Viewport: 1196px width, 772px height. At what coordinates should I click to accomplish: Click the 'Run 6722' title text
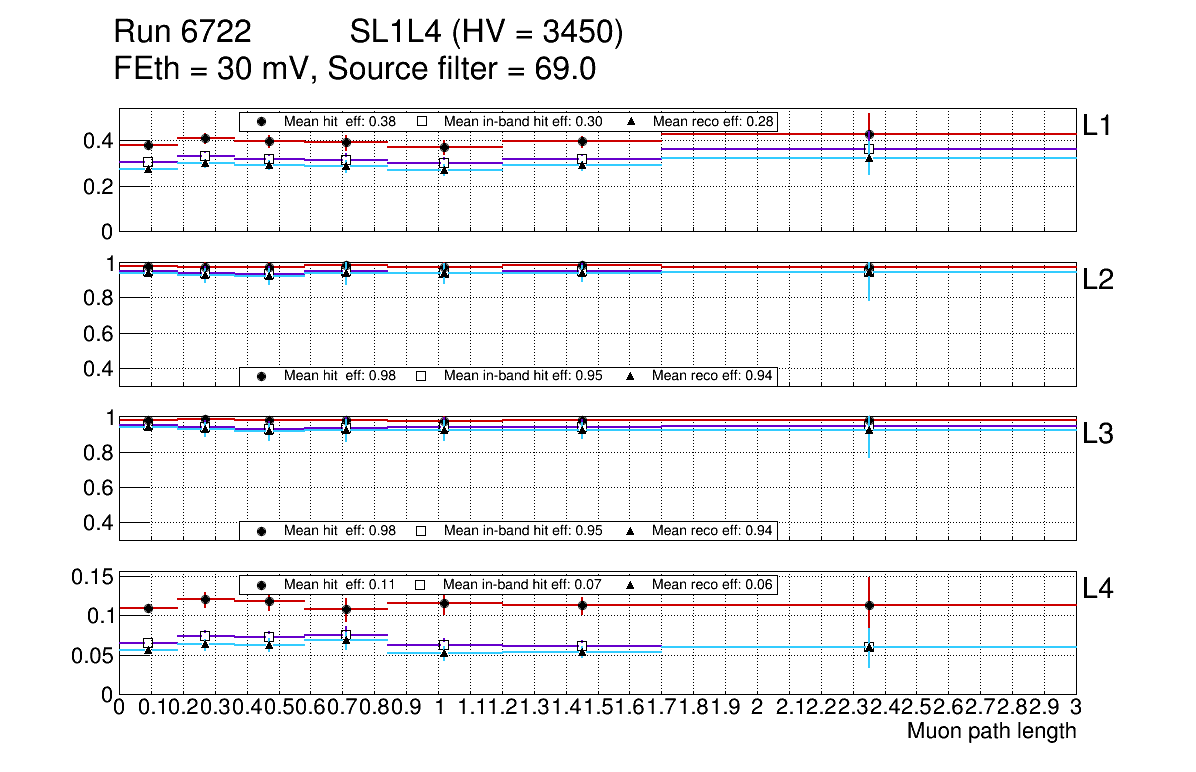(x=182, y=33)
